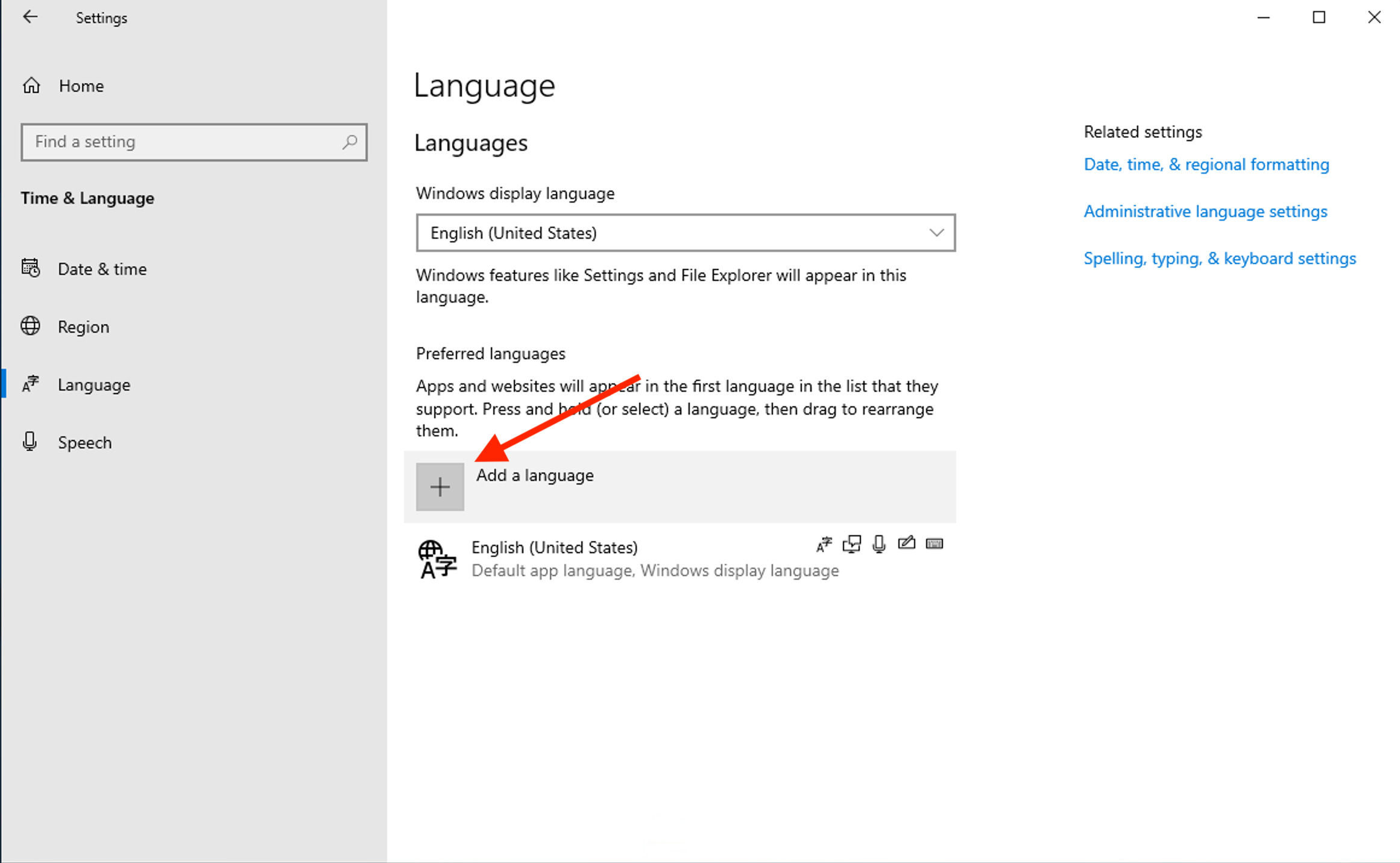Select the Speech settings menu item
Screen dimensions: 1400x863
pyautogui.click(x=85, y=442)
